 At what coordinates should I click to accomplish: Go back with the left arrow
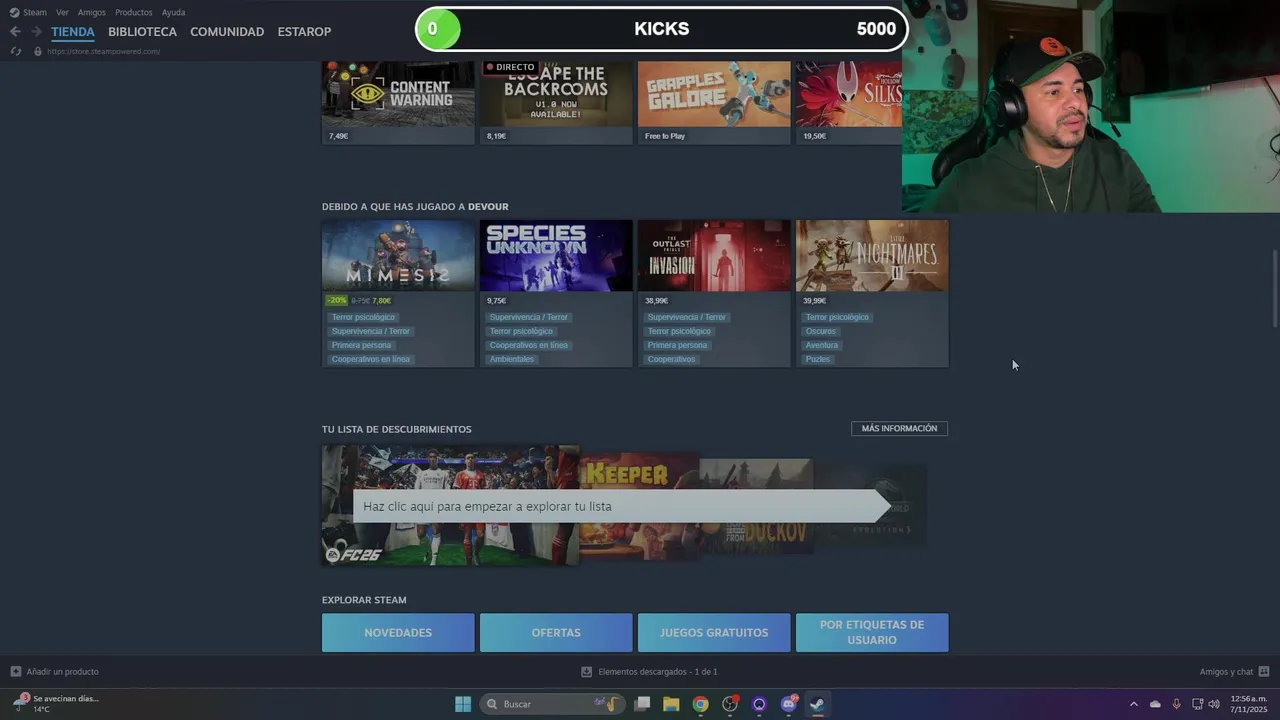15,32
